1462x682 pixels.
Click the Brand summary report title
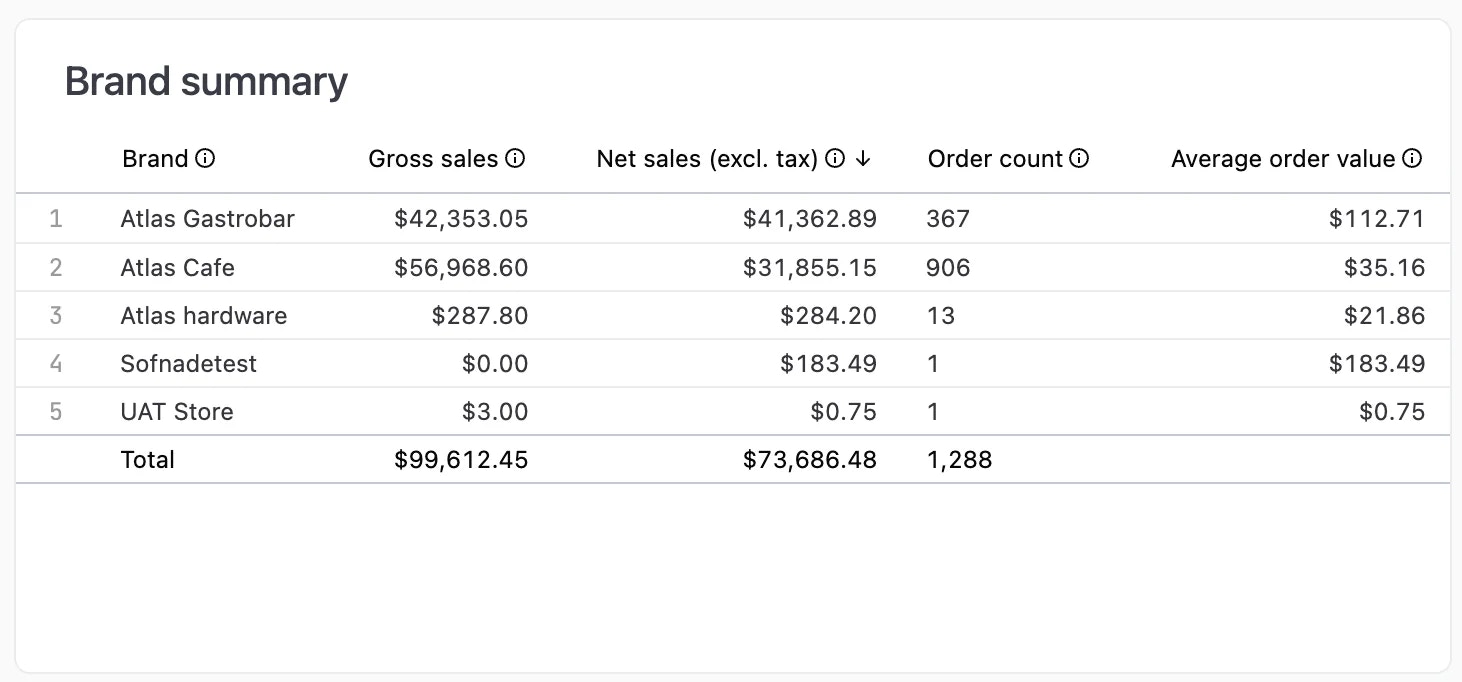(205, 80)
